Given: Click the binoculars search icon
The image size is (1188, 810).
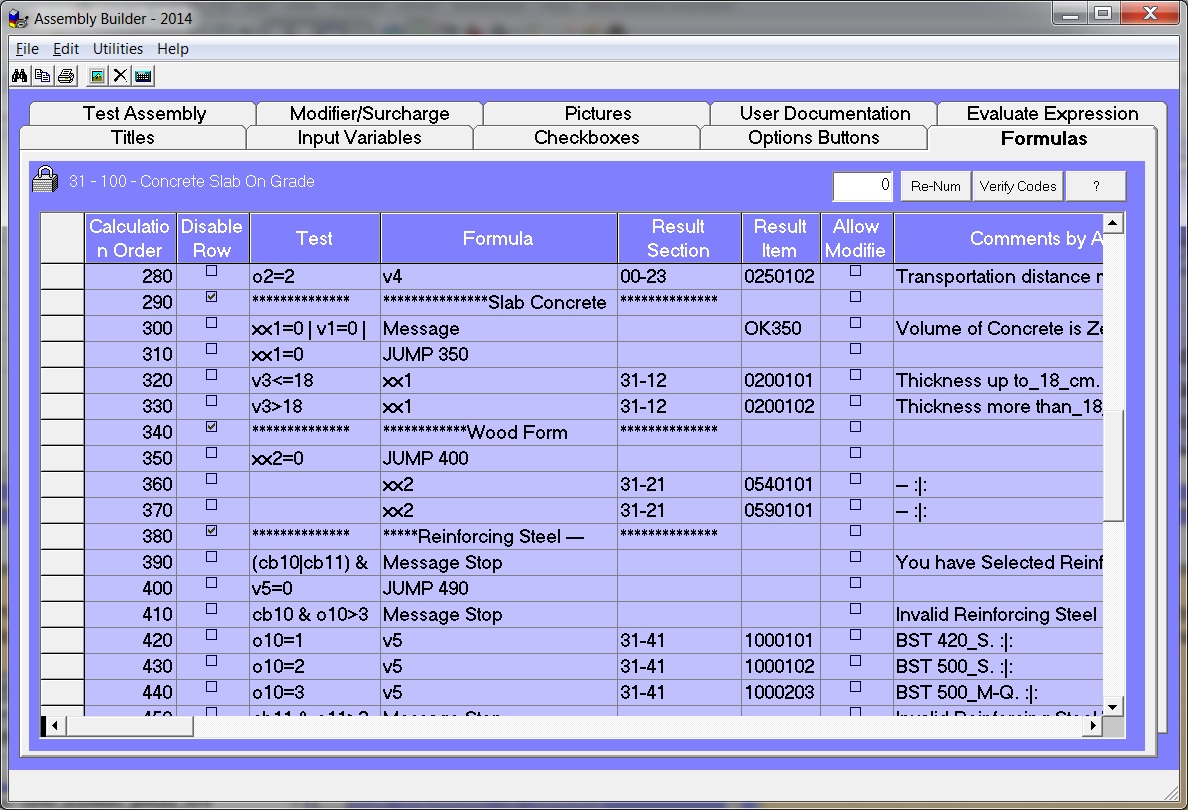Looking at the screenshot, I should click(19, 76).
